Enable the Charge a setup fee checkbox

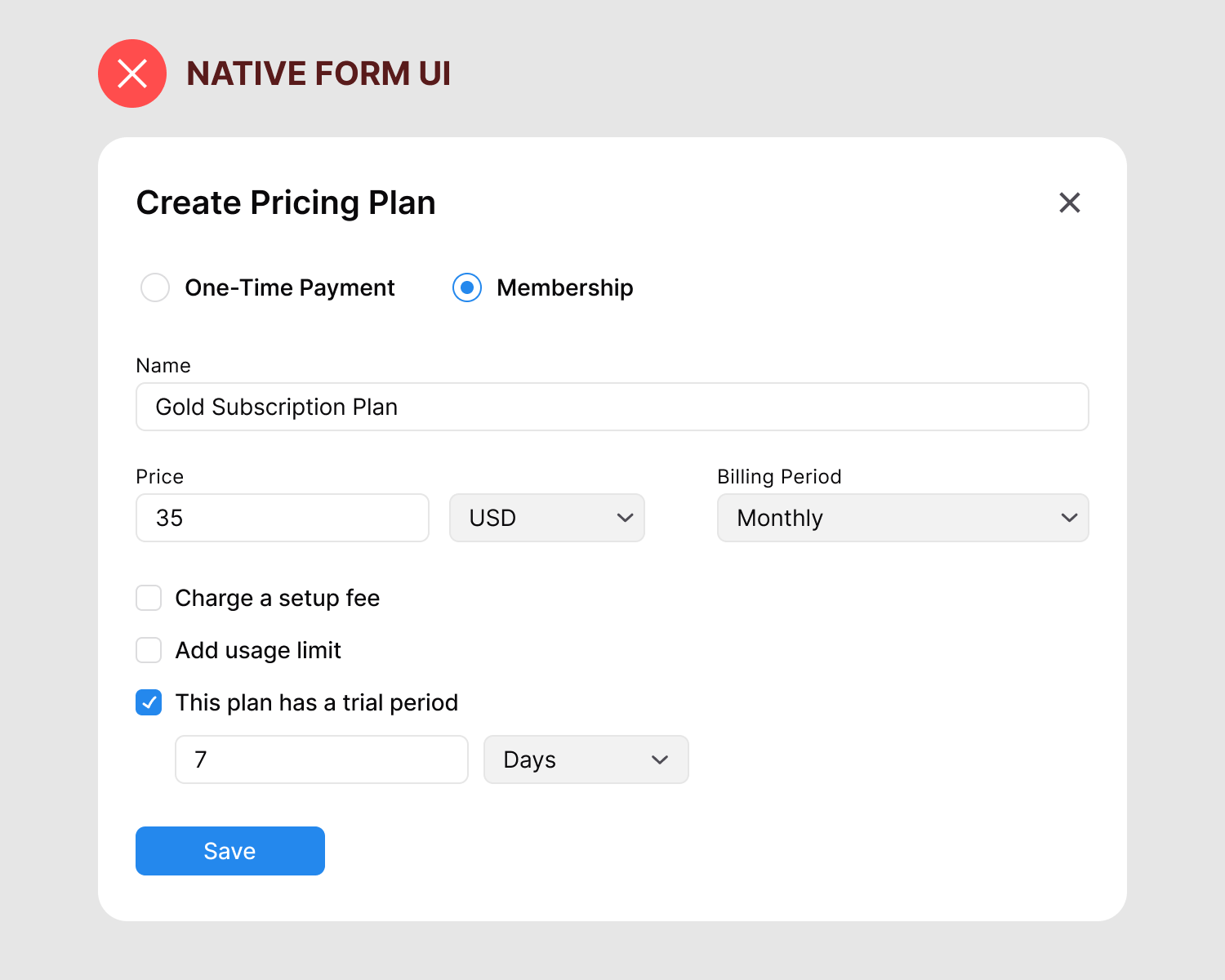pos(149,598)
